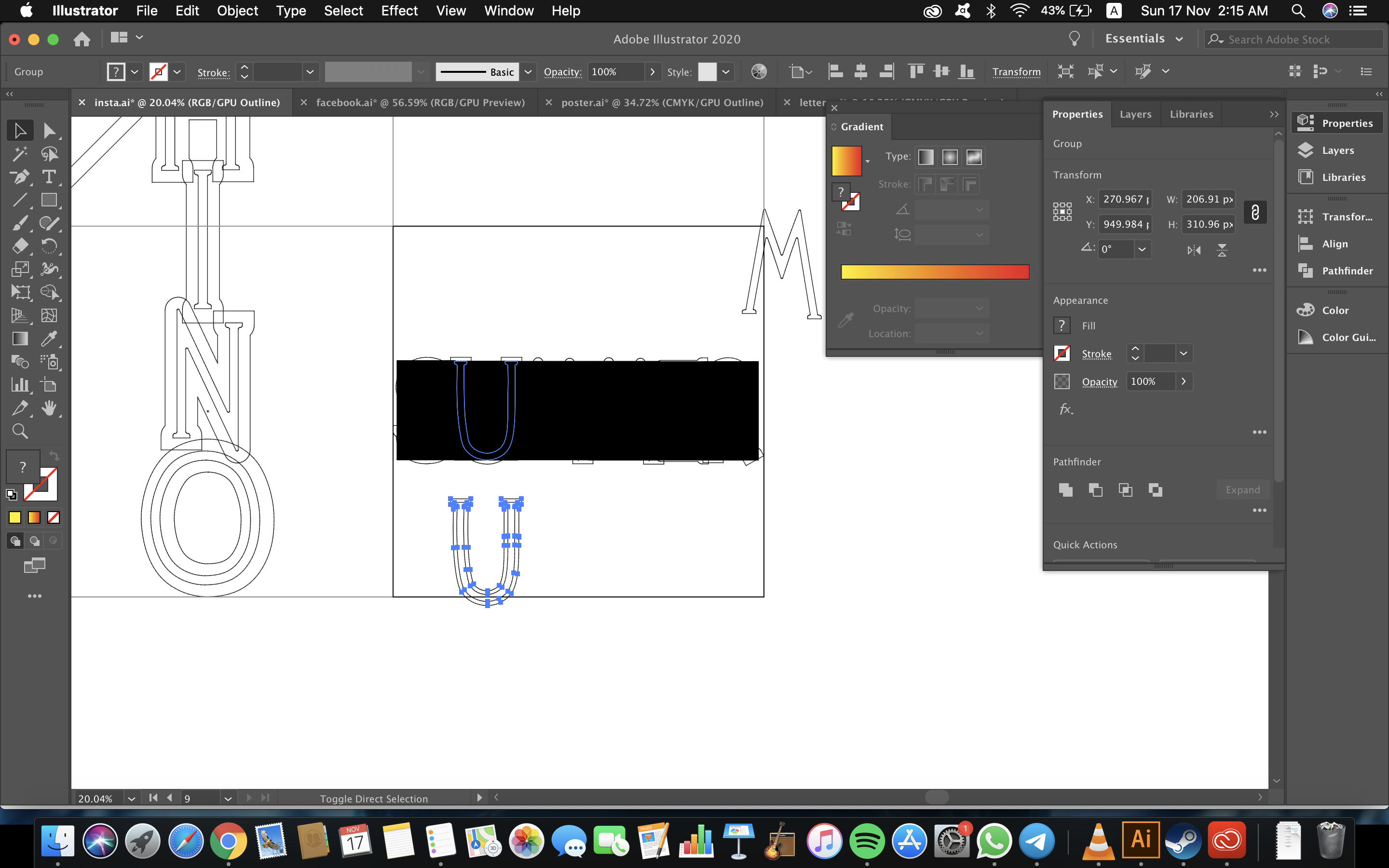Open the Pathfinder panel from the right sidebar
This screenshot has width=1389, height=868.
coord(1337,271)
